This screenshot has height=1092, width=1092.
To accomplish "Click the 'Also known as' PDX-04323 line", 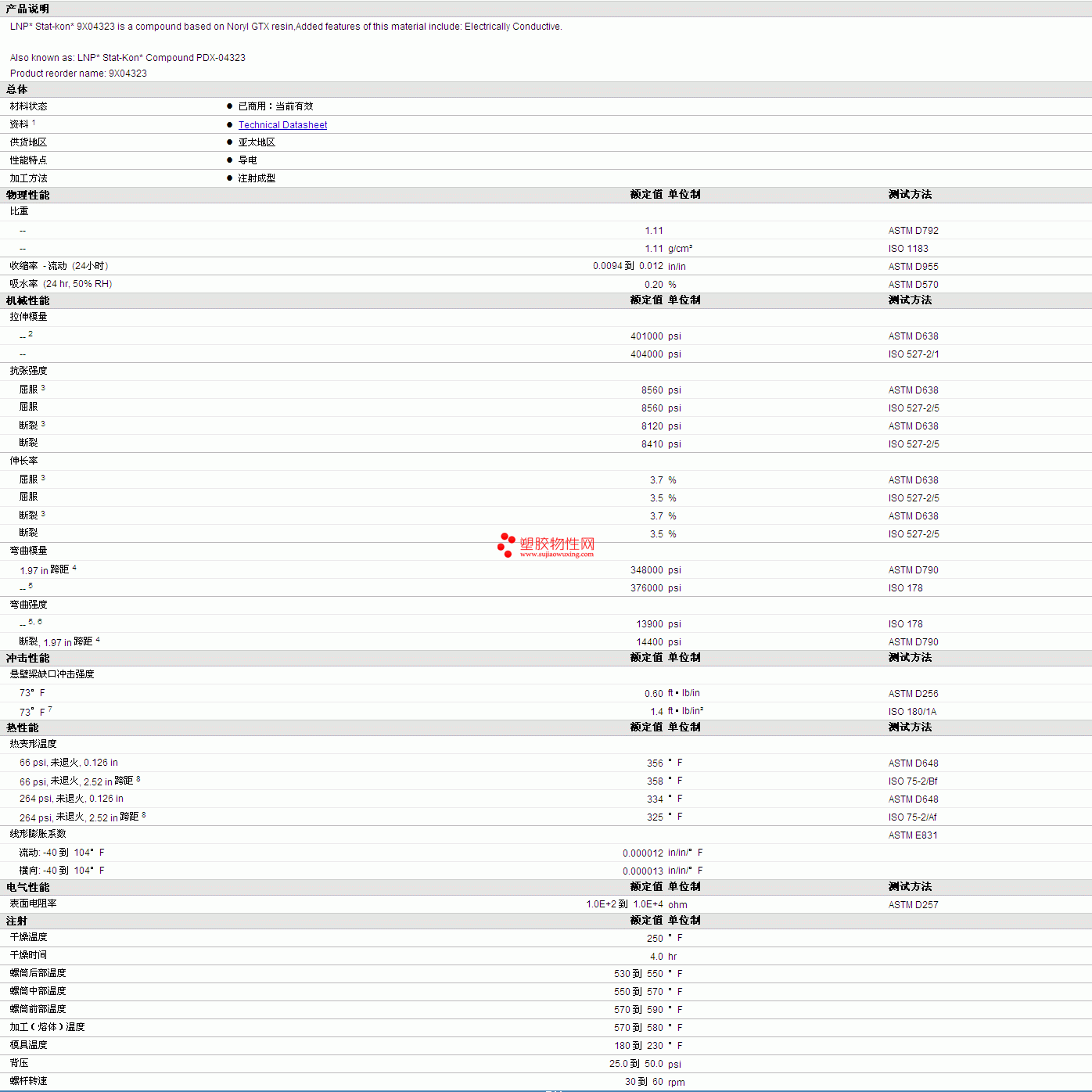I will coord(128,58).
